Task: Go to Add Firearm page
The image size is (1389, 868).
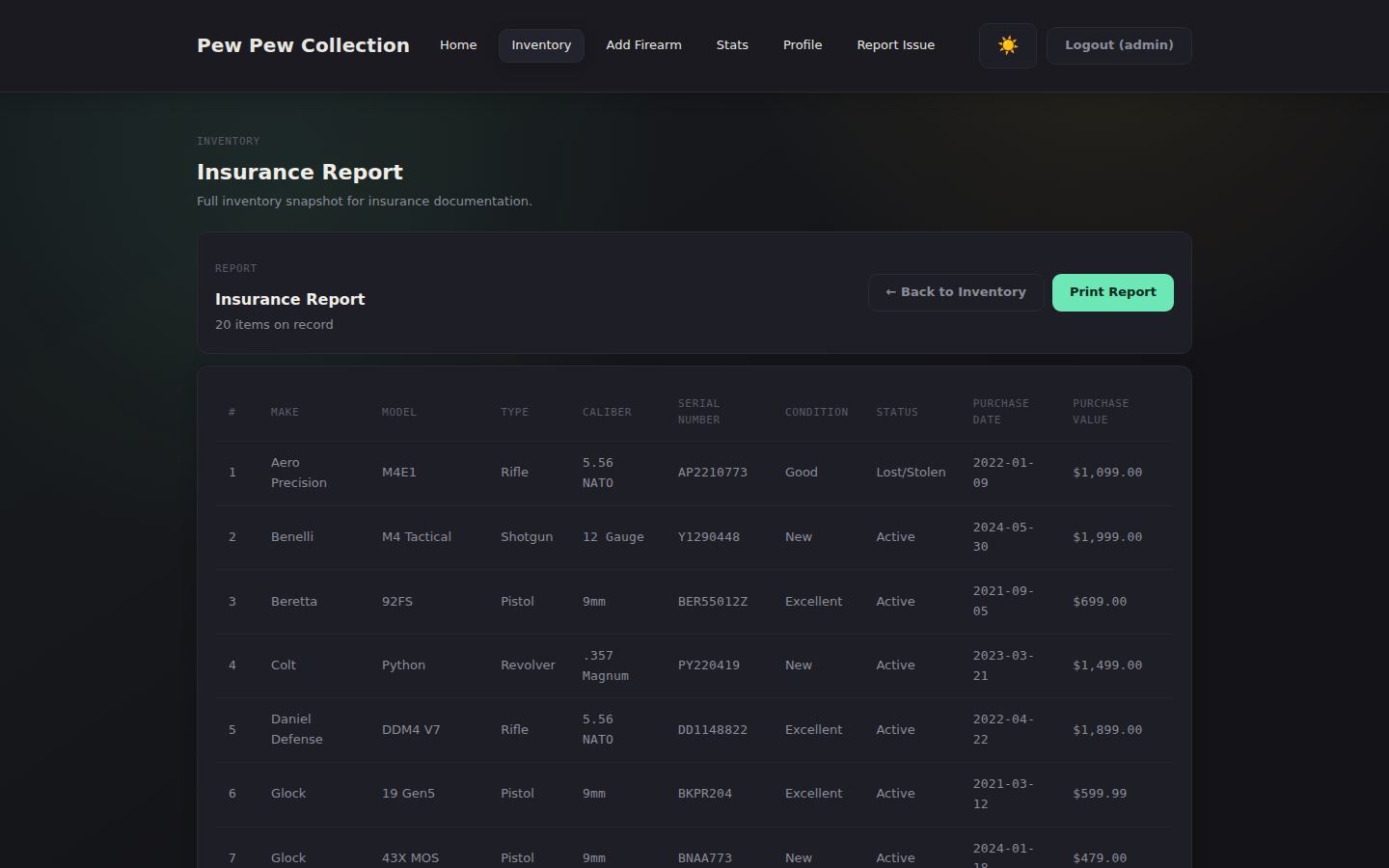Action: 643,45
